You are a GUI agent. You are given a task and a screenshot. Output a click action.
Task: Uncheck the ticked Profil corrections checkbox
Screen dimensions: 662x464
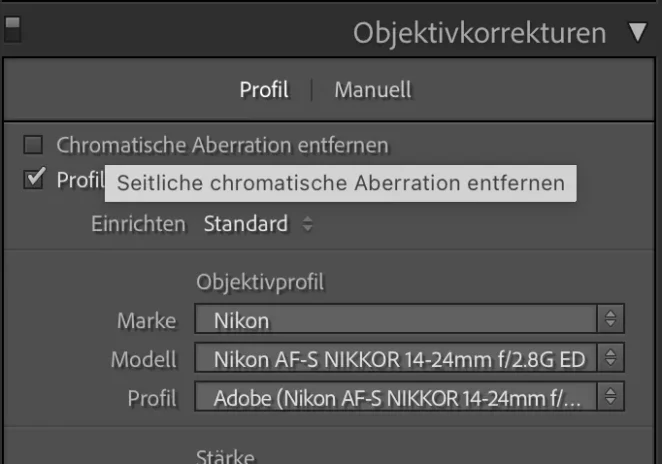[x=33, y=179]
